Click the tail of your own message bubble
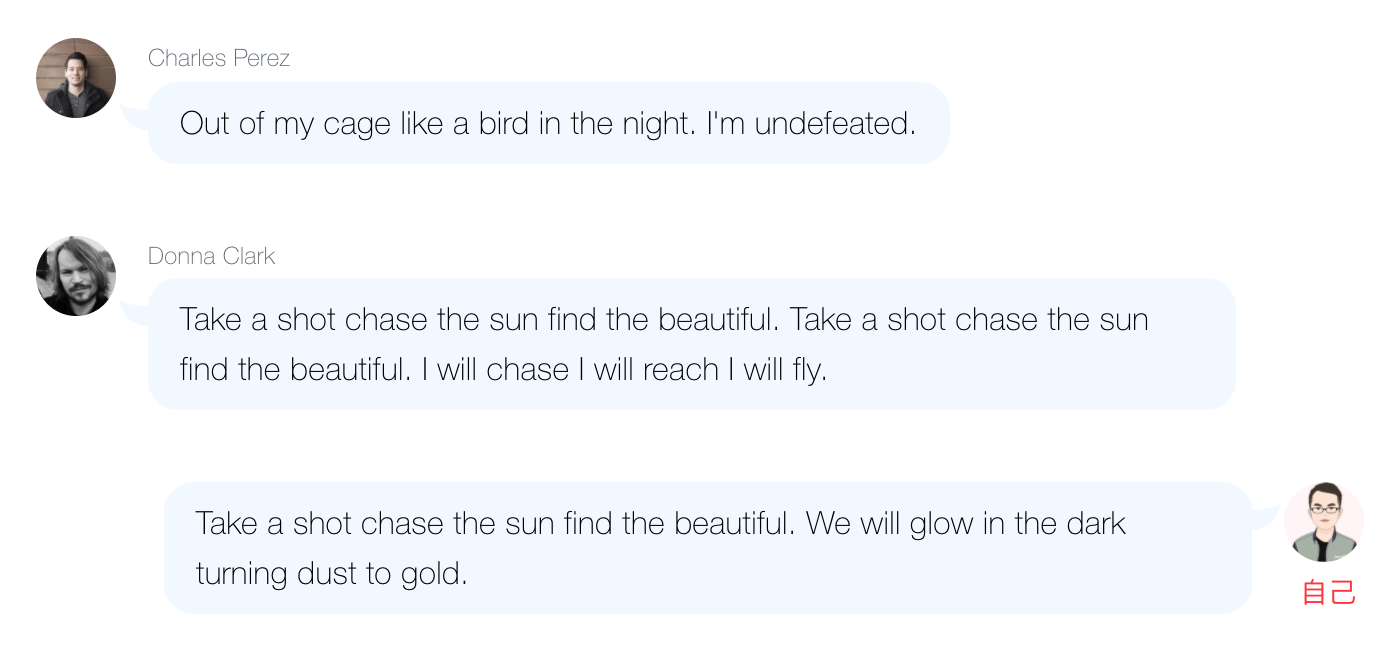 pyautogui.click(x=1265, y=517)
